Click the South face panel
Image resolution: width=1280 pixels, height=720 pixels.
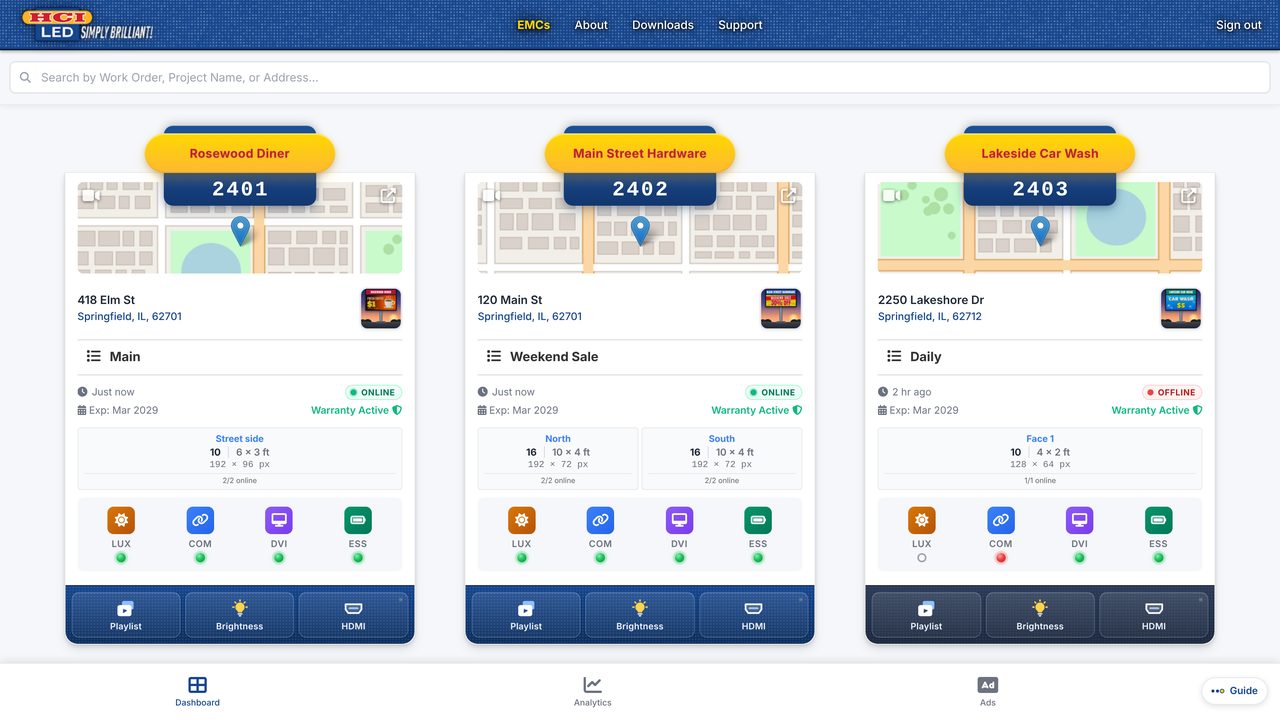[722, 459]
